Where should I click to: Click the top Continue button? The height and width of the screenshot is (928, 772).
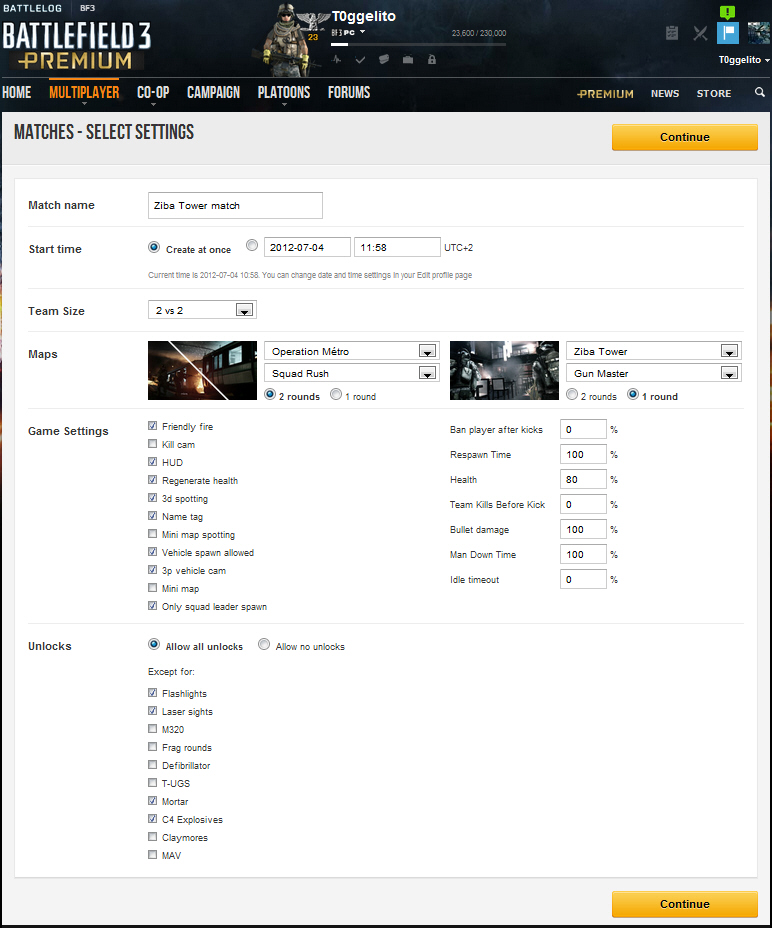tap(685, 137)
